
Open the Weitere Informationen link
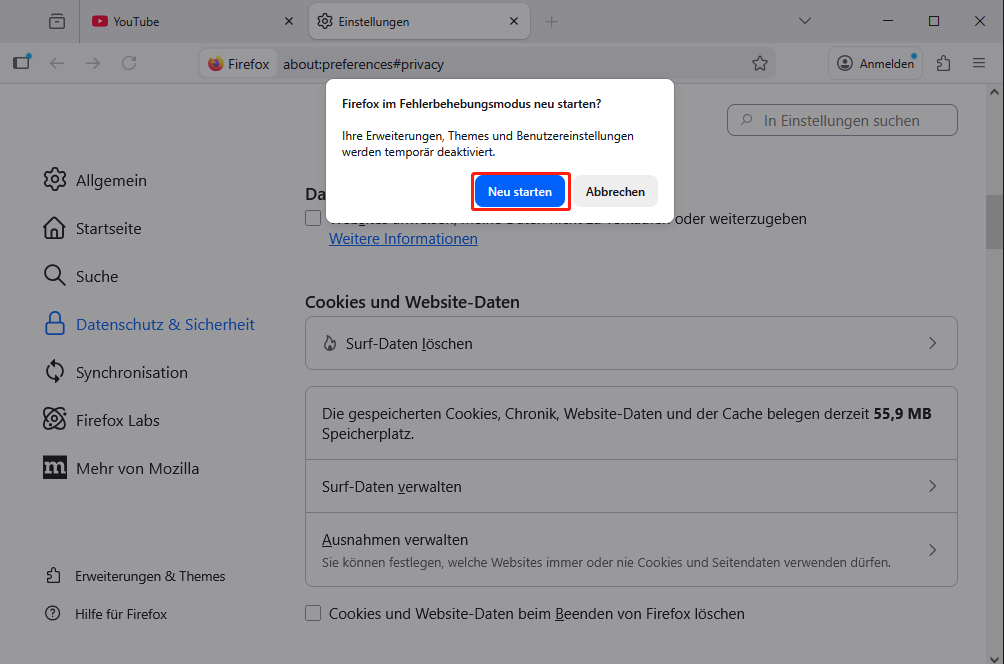click(403, 238)
